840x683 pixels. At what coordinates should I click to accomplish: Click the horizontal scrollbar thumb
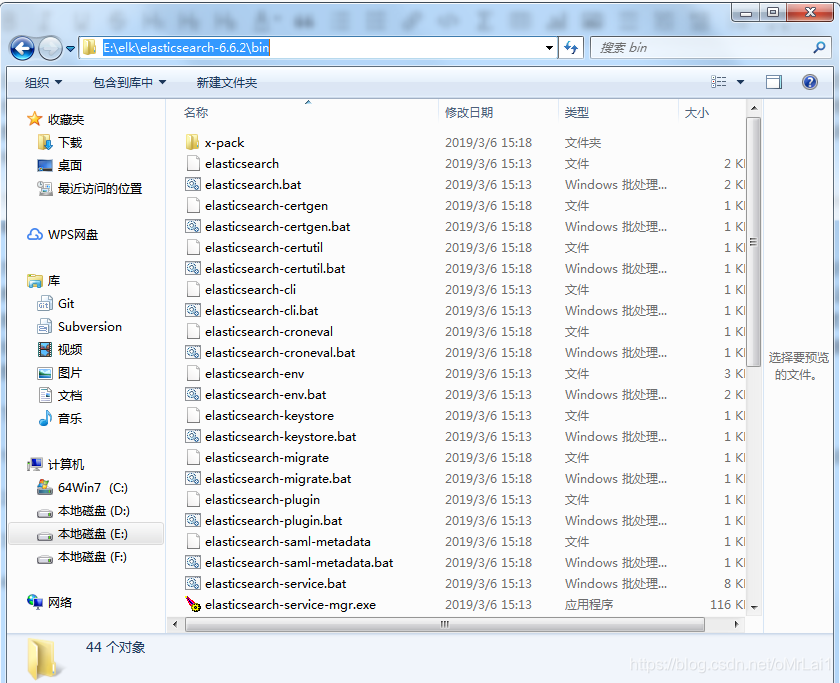(445, 624)
